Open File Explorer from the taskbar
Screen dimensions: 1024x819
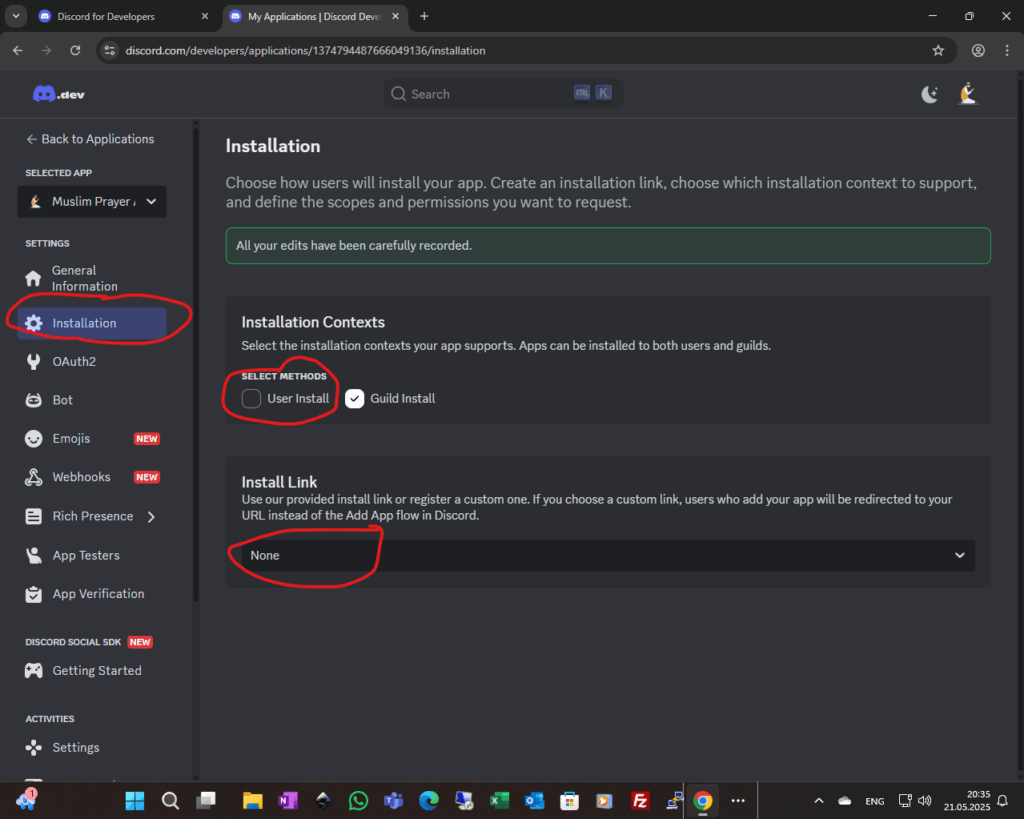pyautogui.click(x=252, y=801)
